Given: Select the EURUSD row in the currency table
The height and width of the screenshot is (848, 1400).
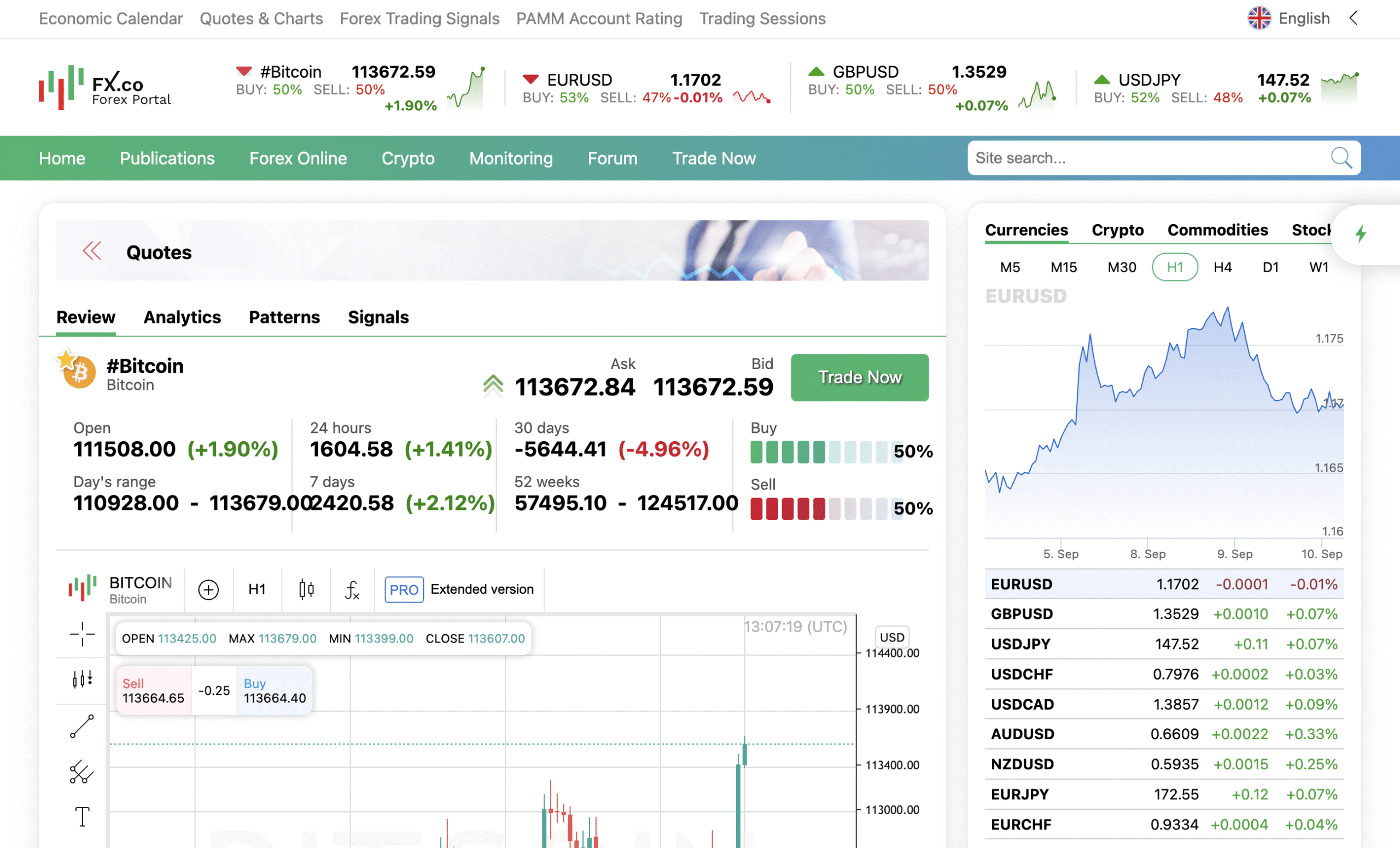Looking at the screenshot, I should click(1164, 584).
